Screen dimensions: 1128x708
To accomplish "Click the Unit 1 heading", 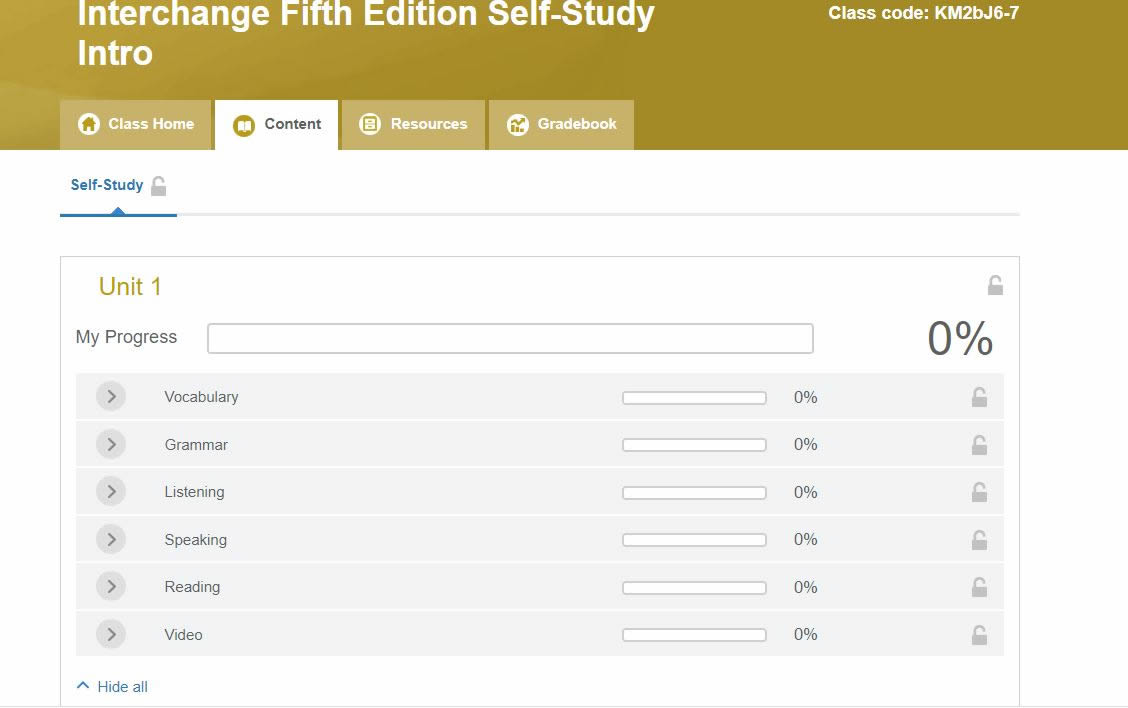I will (130, 286).
